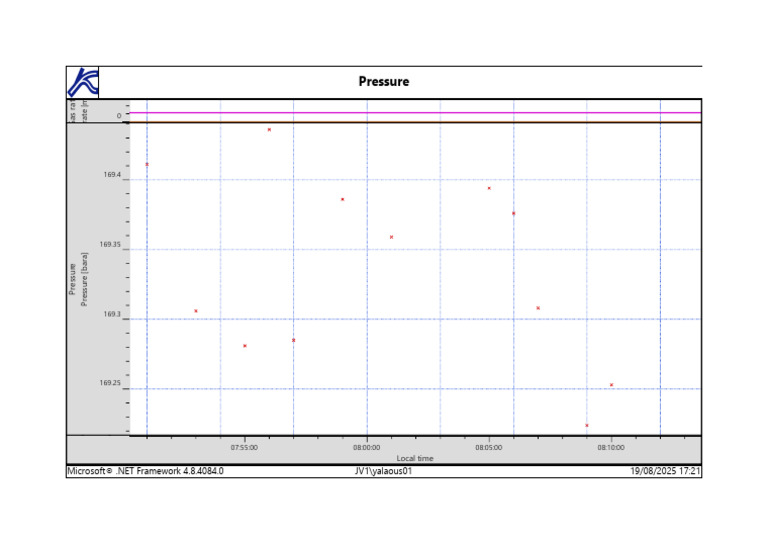Select the "Local time" axis caption
The height and width of the screenshot is (543, 768).
point(415,458)
